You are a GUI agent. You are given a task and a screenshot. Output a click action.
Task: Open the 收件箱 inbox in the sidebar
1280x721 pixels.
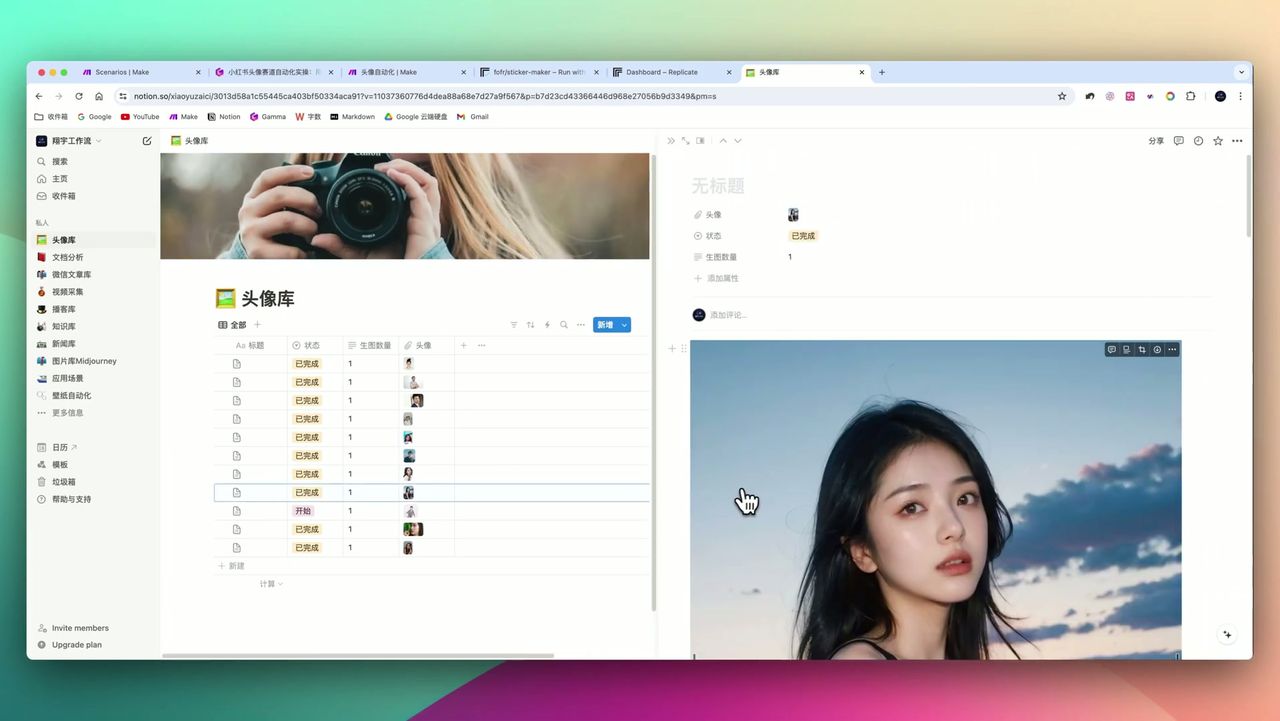click(62, 196)
